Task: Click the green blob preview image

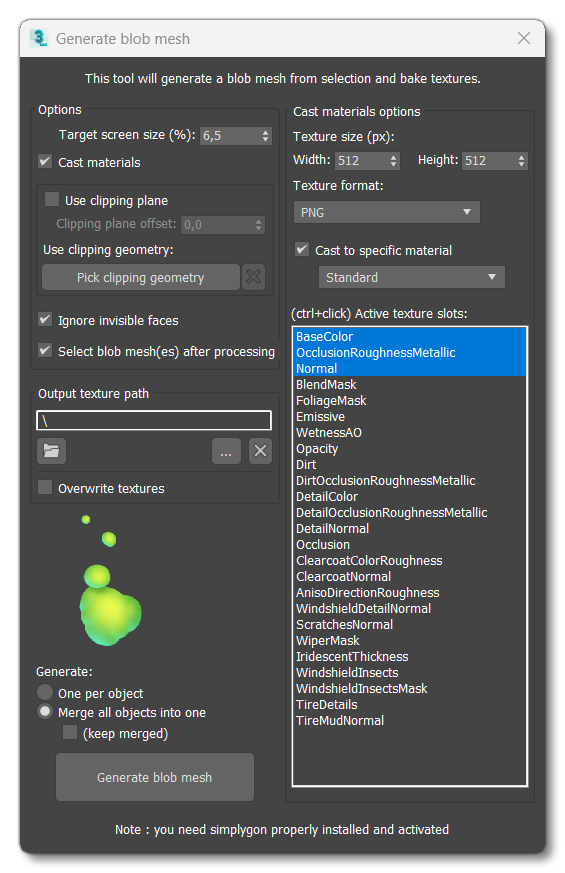Action: tap(110, 582)
